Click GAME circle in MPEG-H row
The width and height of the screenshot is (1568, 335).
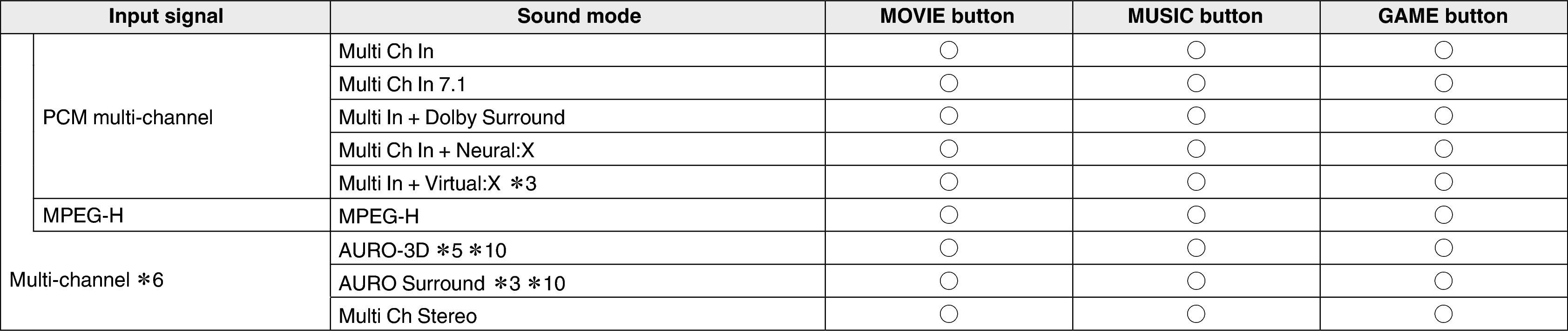[x=1443, y=214]
